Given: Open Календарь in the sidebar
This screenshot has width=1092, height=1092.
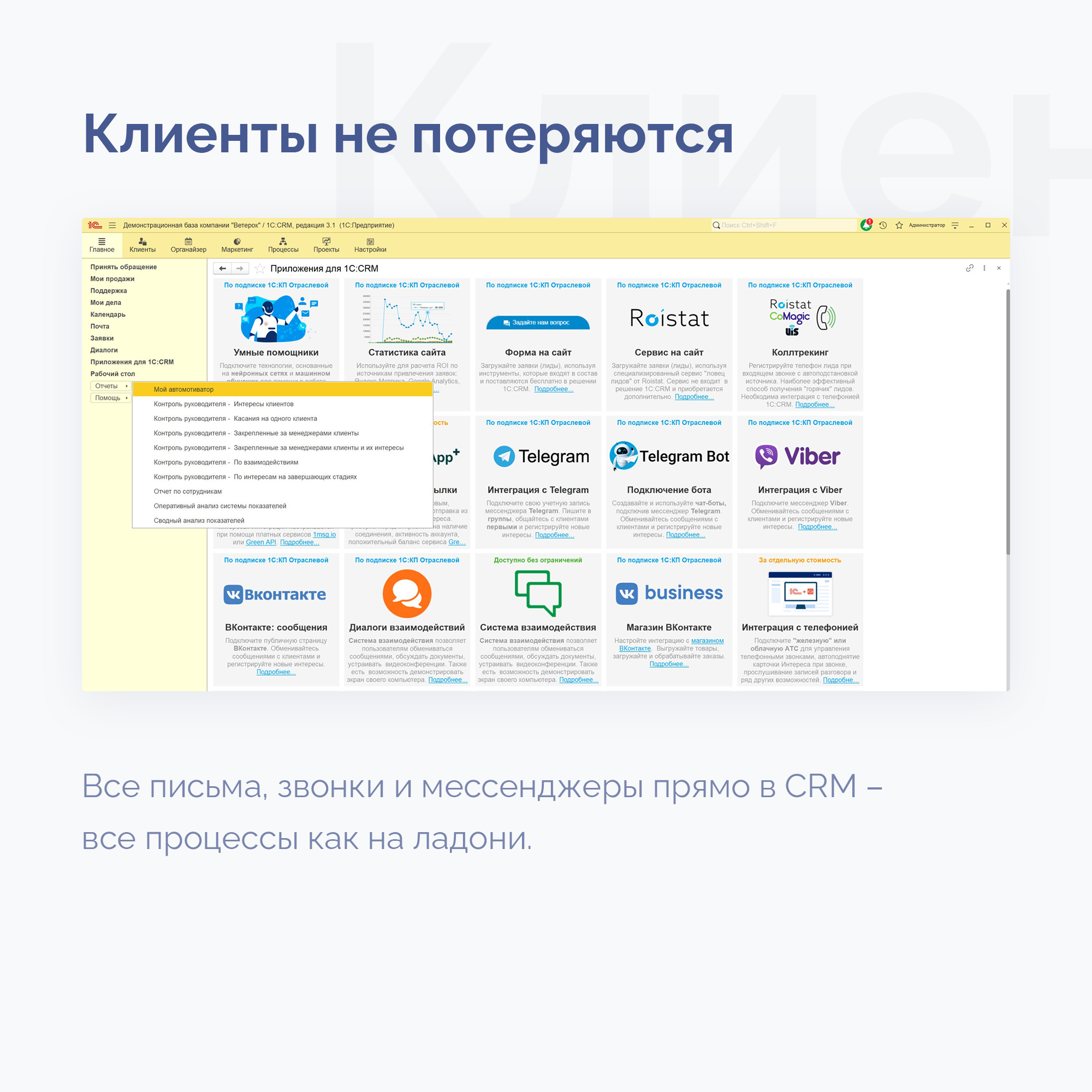Looking at the screenshot, I should coord(108,314).
